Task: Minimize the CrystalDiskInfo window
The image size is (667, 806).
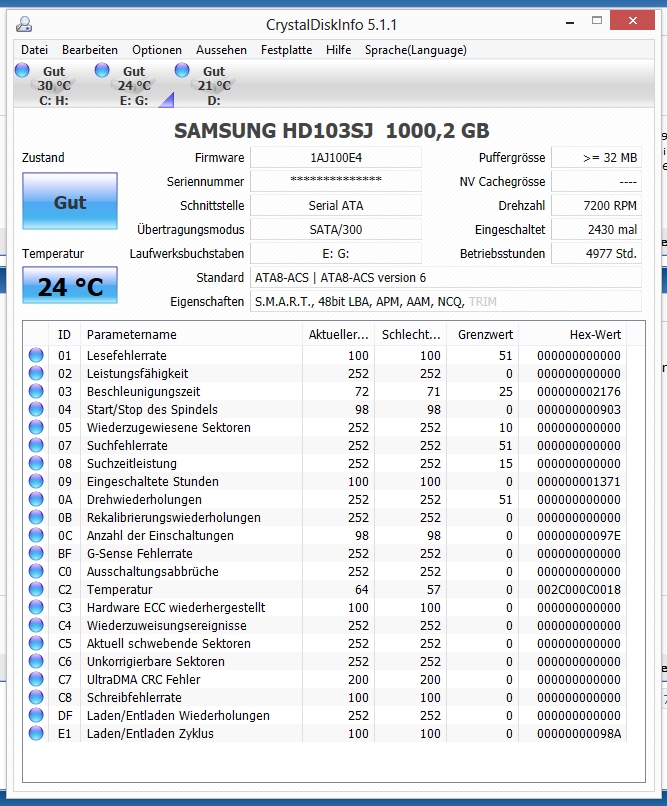Action: 569,23
